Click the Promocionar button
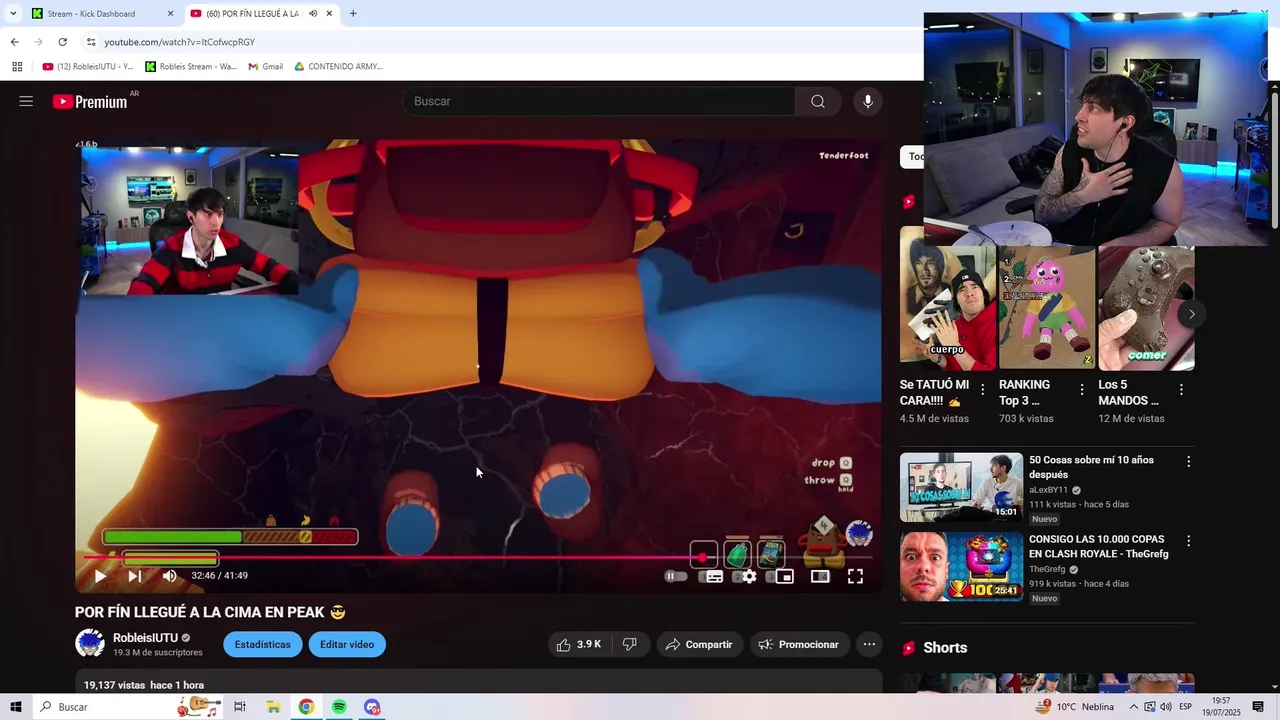Screen dimensions: 1280x720 (x=798, y=645)
